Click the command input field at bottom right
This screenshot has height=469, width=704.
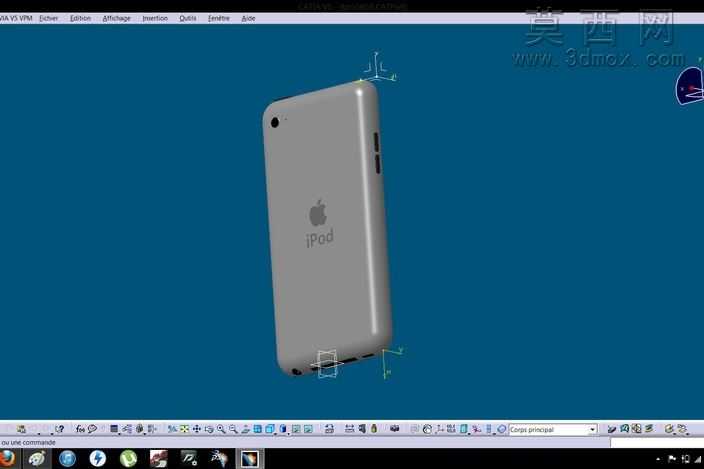click(657, 443)
